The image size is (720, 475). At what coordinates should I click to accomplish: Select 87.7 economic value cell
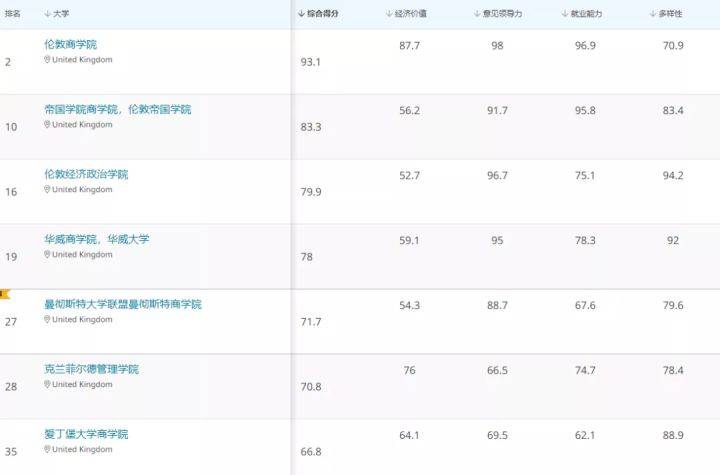pos(409,45)
